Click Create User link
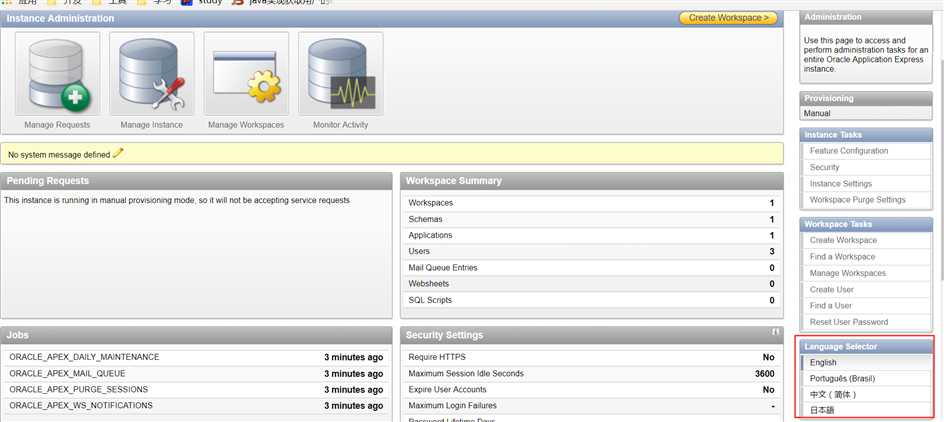Viewport: 944px width, 422px height. point(831,289)
